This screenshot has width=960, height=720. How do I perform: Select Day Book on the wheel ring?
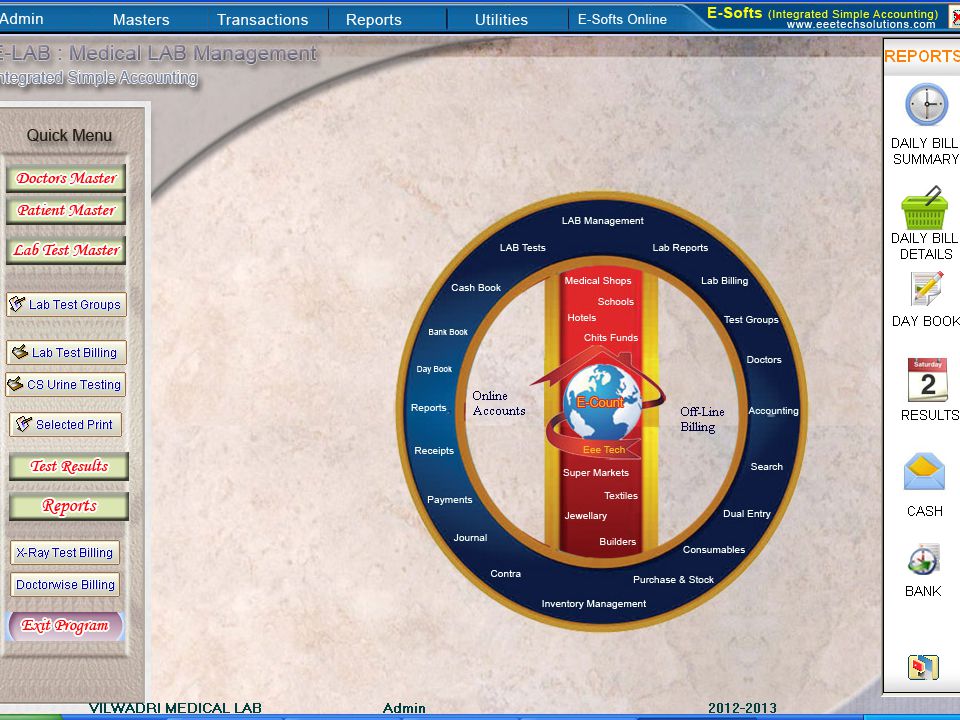(434, 369)
